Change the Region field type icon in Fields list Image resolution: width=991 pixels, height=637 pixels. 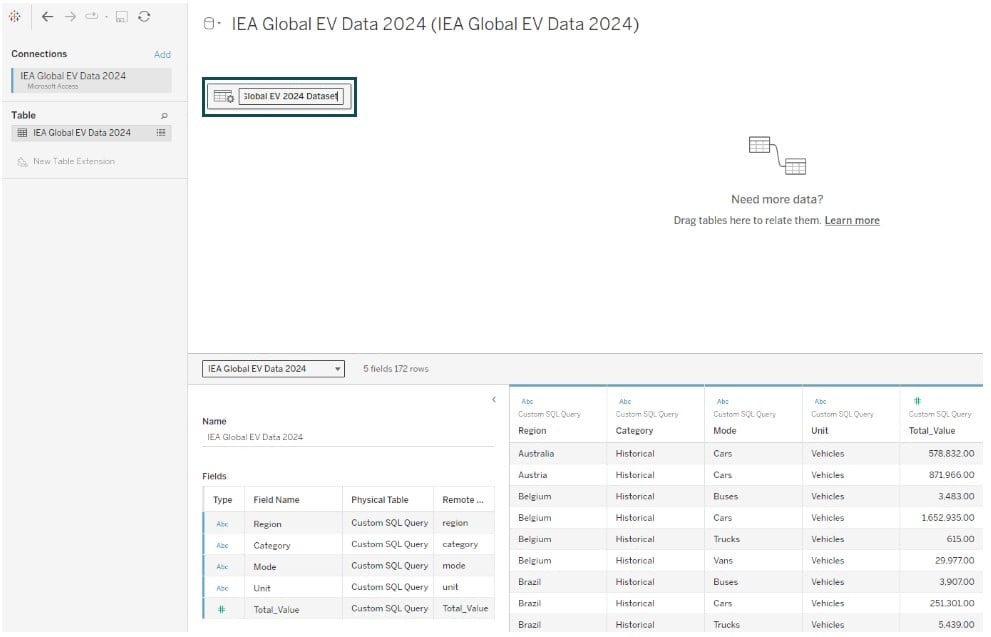(222, 525)
